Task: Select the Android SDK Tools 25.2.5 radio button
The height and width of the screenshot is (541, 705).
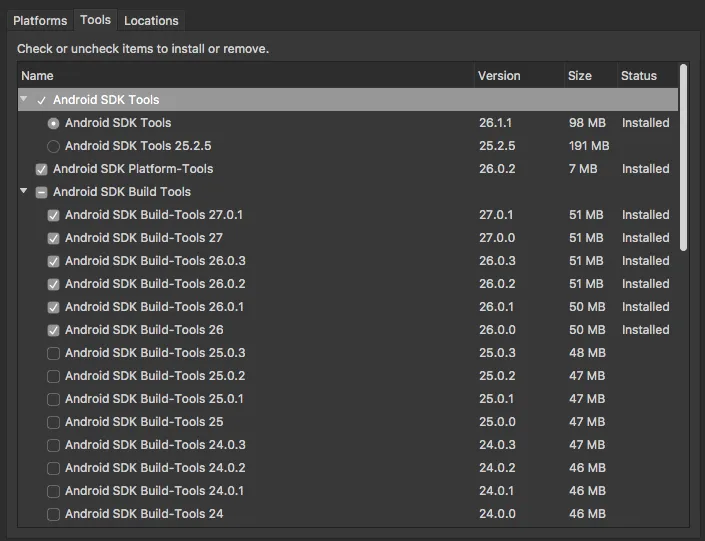Action: pos(54,146)
